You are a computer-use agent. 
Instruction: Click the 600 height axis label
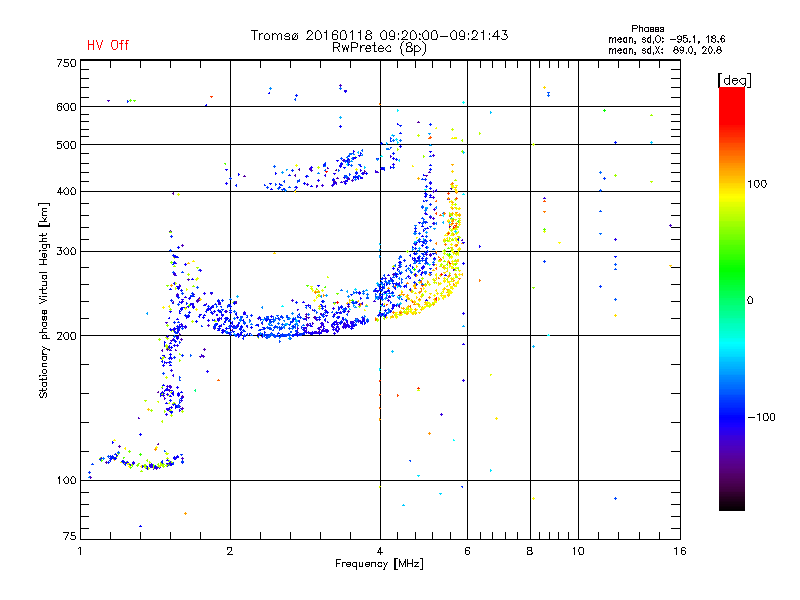point(66,107)
